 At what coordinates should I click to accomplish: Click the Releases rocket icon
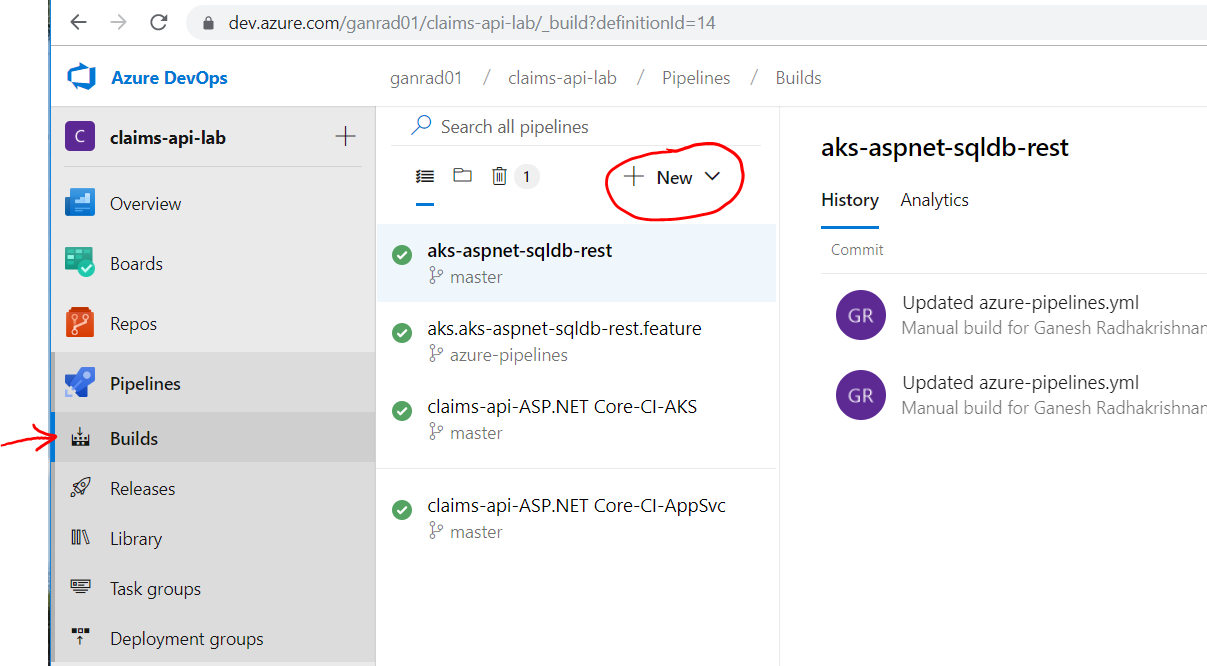(x=80, y=488)
